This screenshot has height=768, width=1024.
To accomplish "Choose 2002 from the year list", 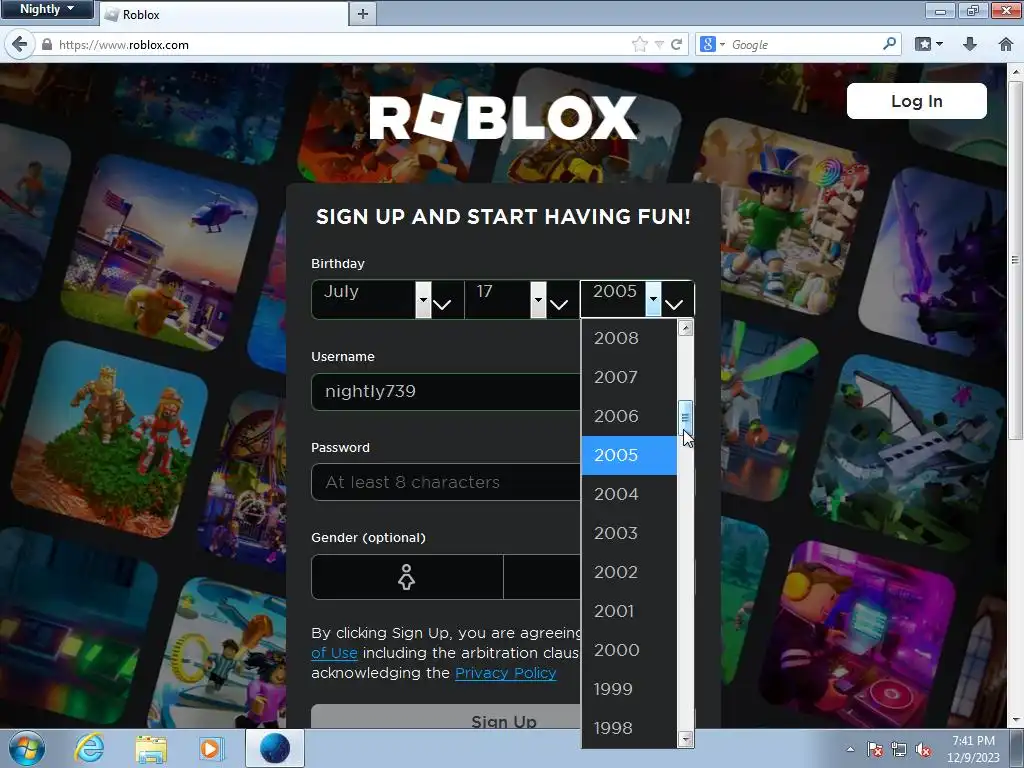I will [629, 572].
